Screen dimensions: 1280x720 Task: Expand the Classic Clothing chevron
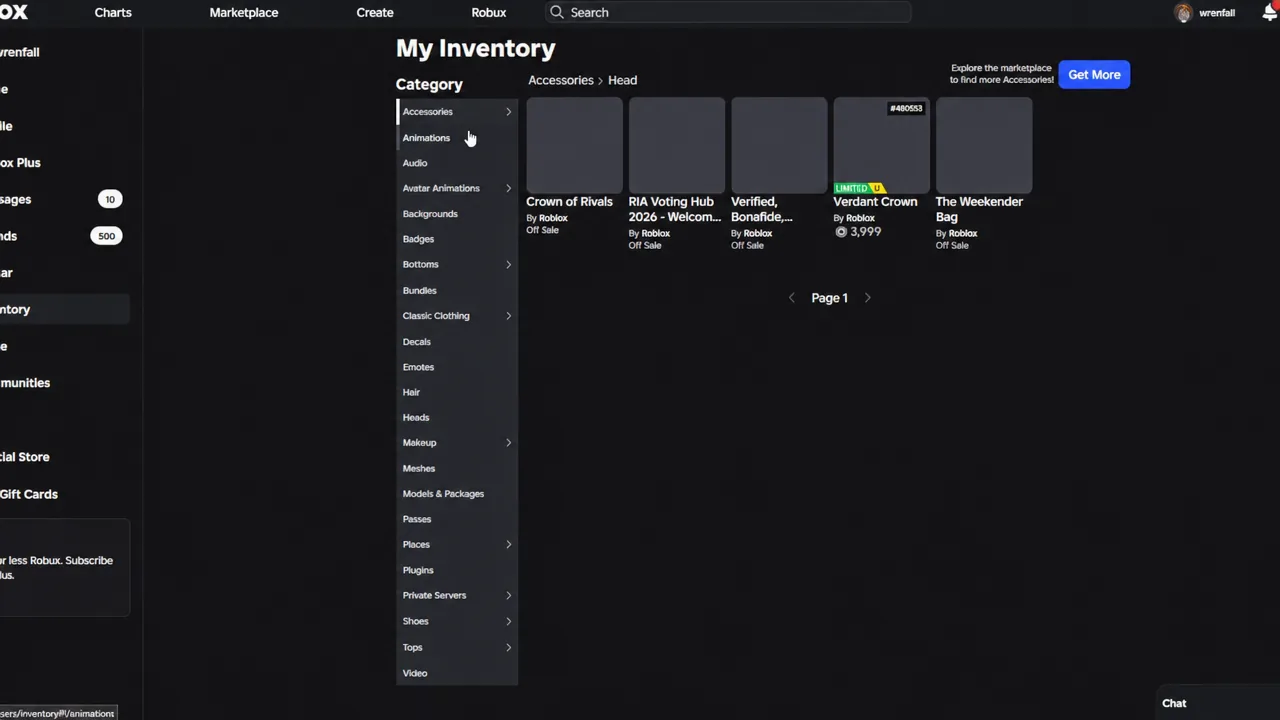(x=508, y=316)
